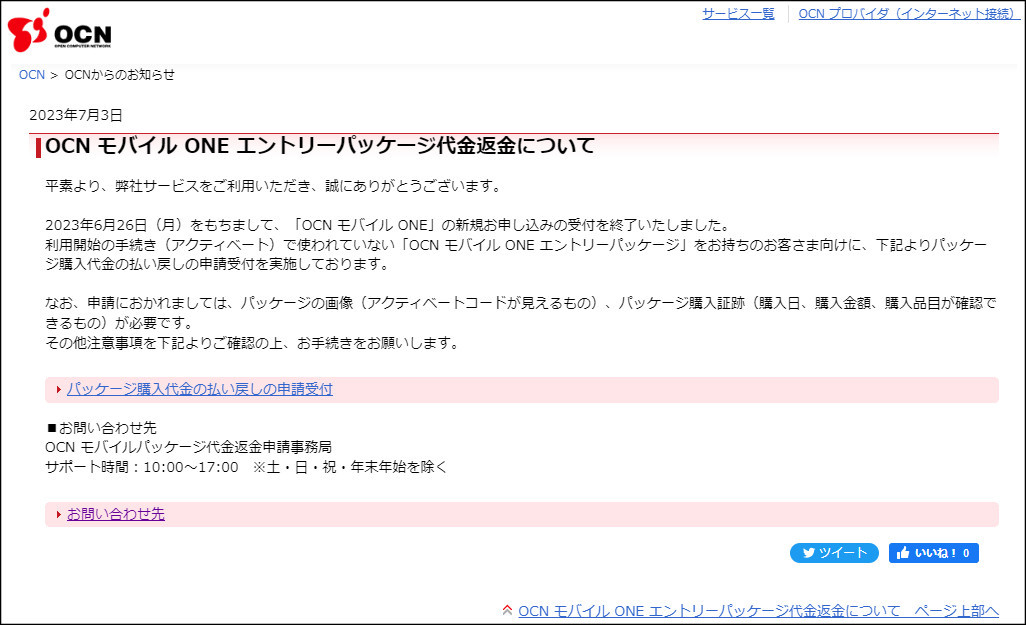Open OCN プロバイダ(インターネット接続) link
The height and width of the screenshot is (625, 1026).
pyautogui.click(x=909, y=14)
